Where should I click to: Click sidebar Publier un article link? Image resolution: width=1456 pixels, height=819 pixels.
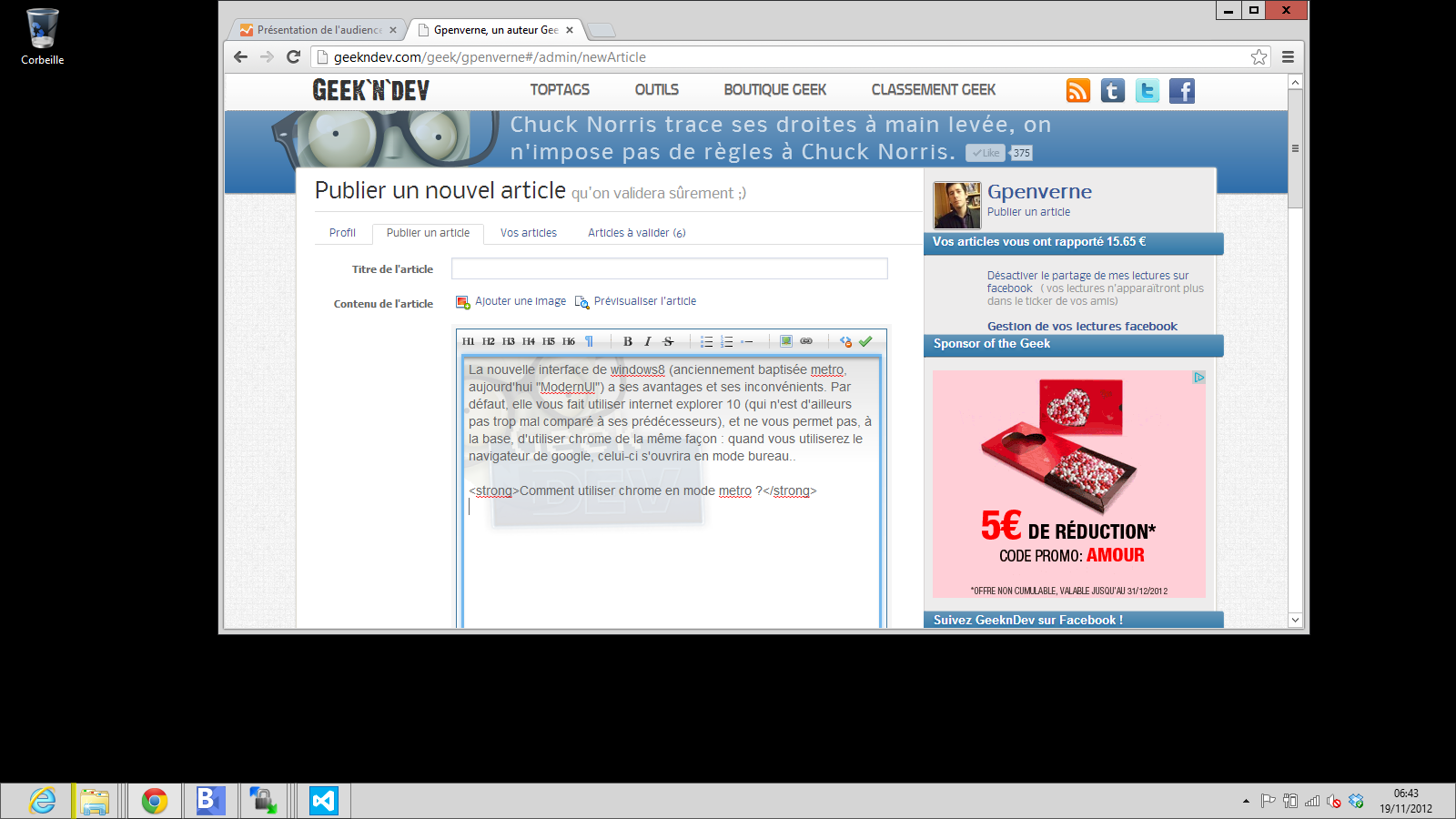[x=1028, y=212]
